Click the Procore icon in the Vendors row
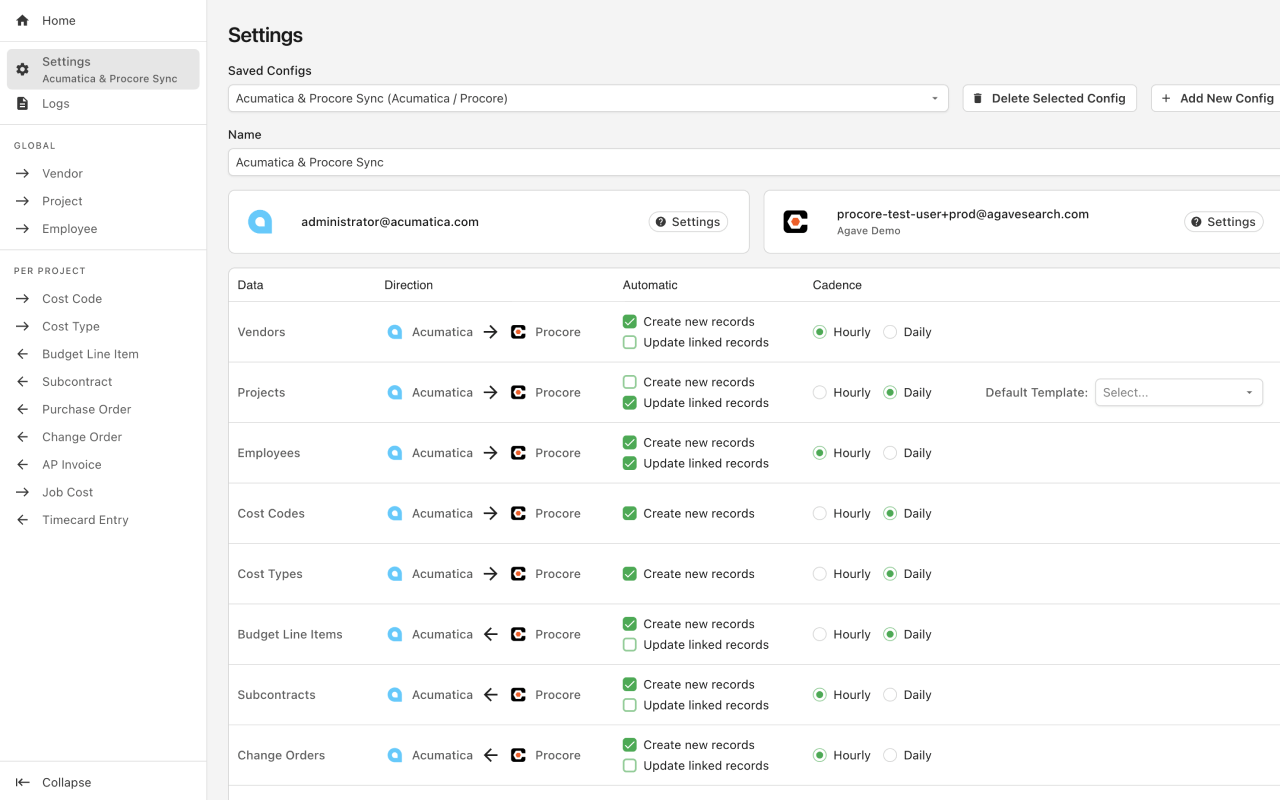Viewport: 1280px width, 800px height. click(x=518, y=332)
